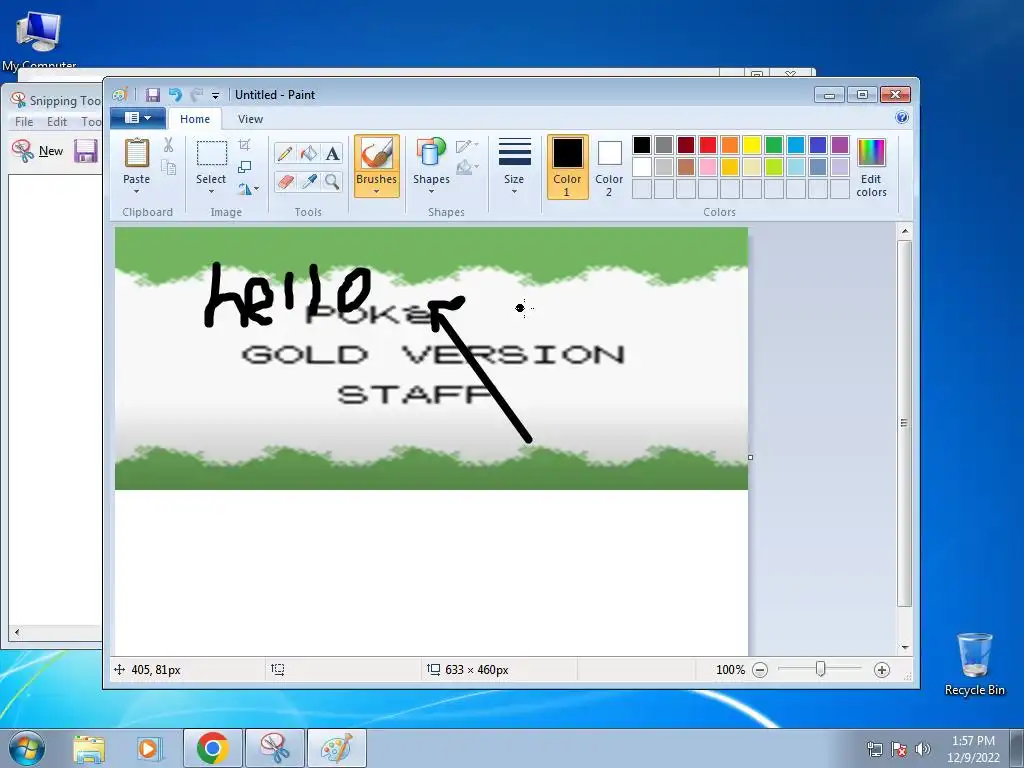This screenshot has height=768, width=1024.
Task: Click the vertical scrollbar down arrow
Action: point(904,648)
